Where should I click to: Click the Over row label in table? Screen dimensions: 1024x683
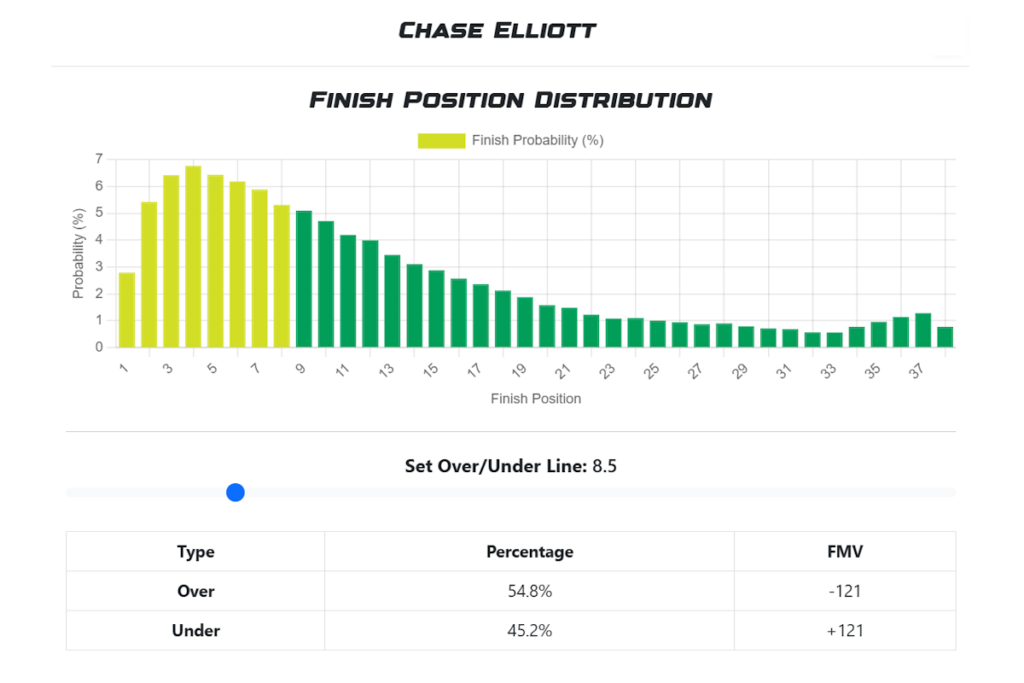click(196, 591)
